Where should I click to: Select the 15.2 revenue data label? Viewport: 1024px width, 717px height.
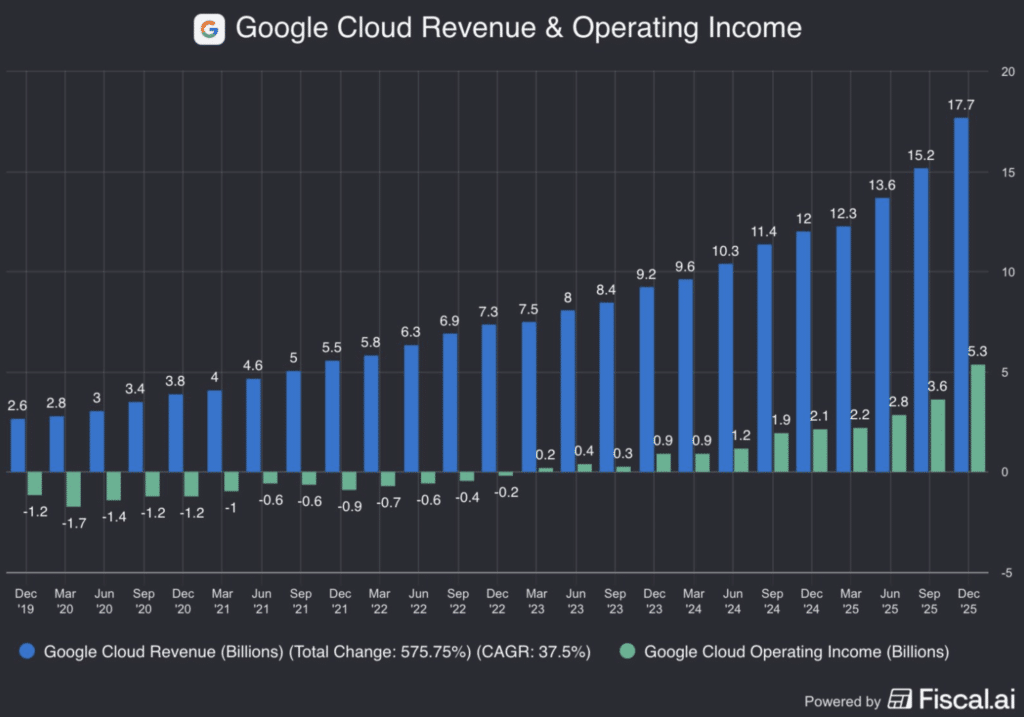click(x=921, y=155)
